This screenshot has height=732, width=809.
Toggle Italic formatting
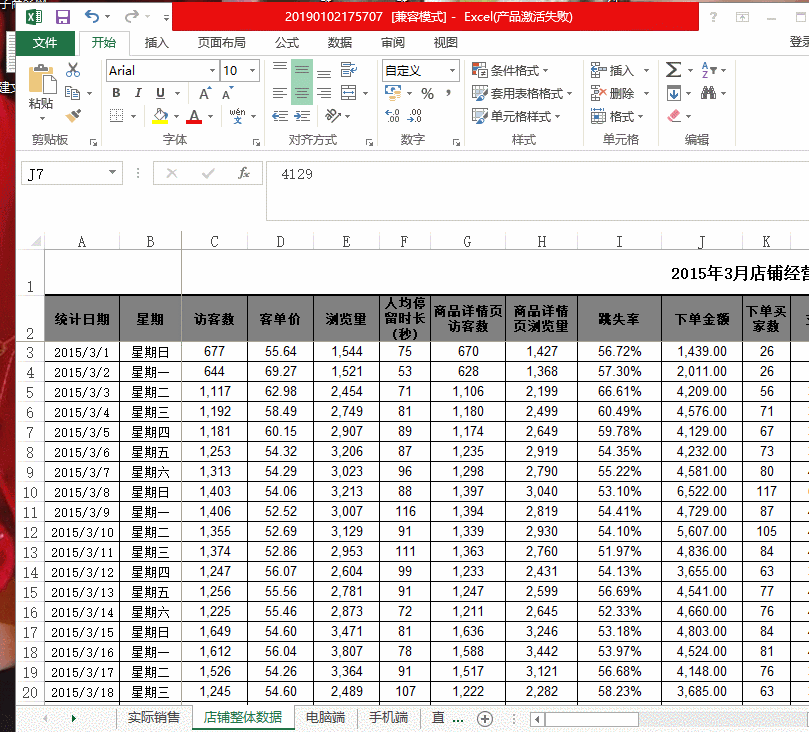tap(138, 93)
